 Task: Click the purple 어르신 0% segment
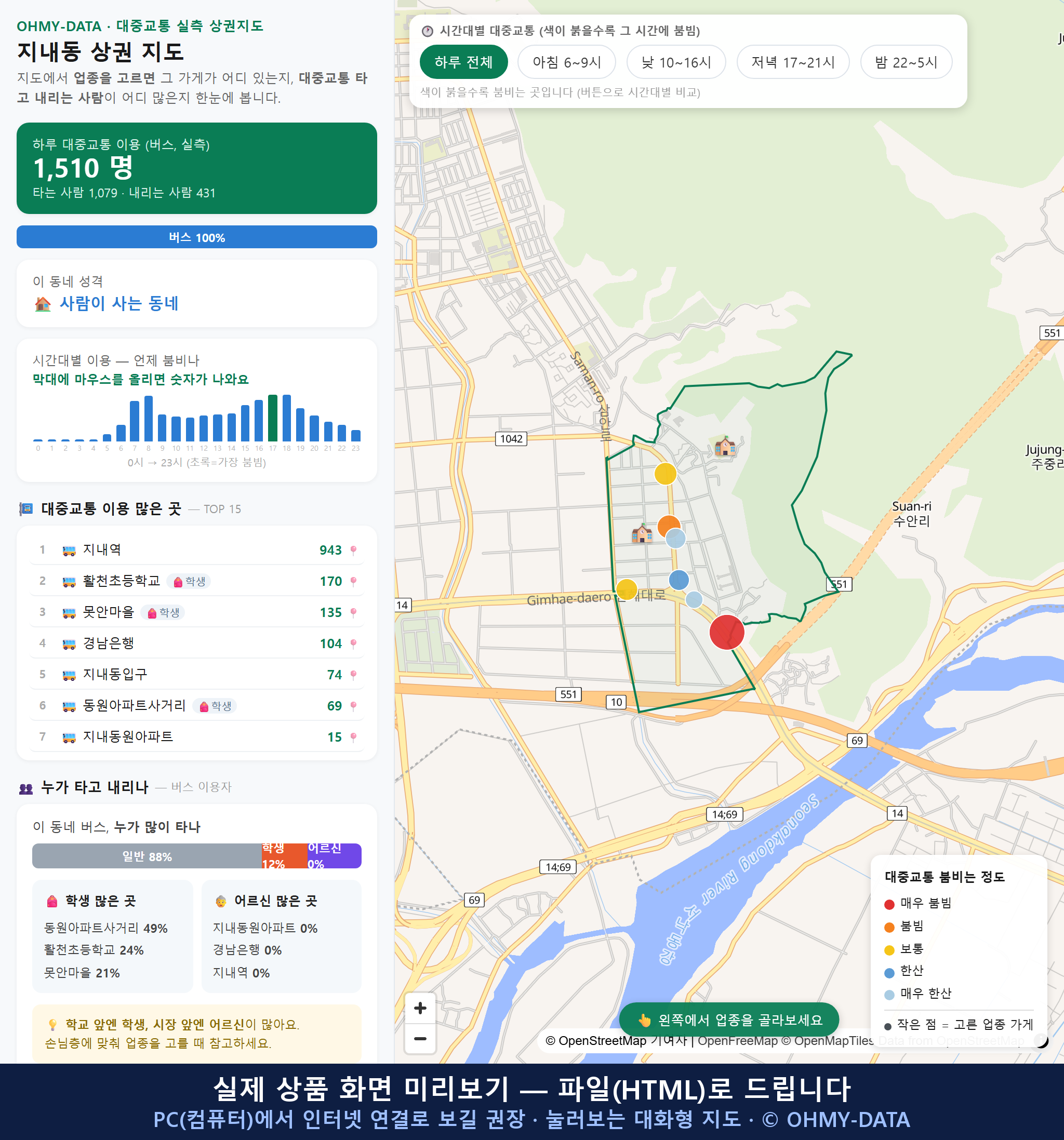(x=335, y=856)
